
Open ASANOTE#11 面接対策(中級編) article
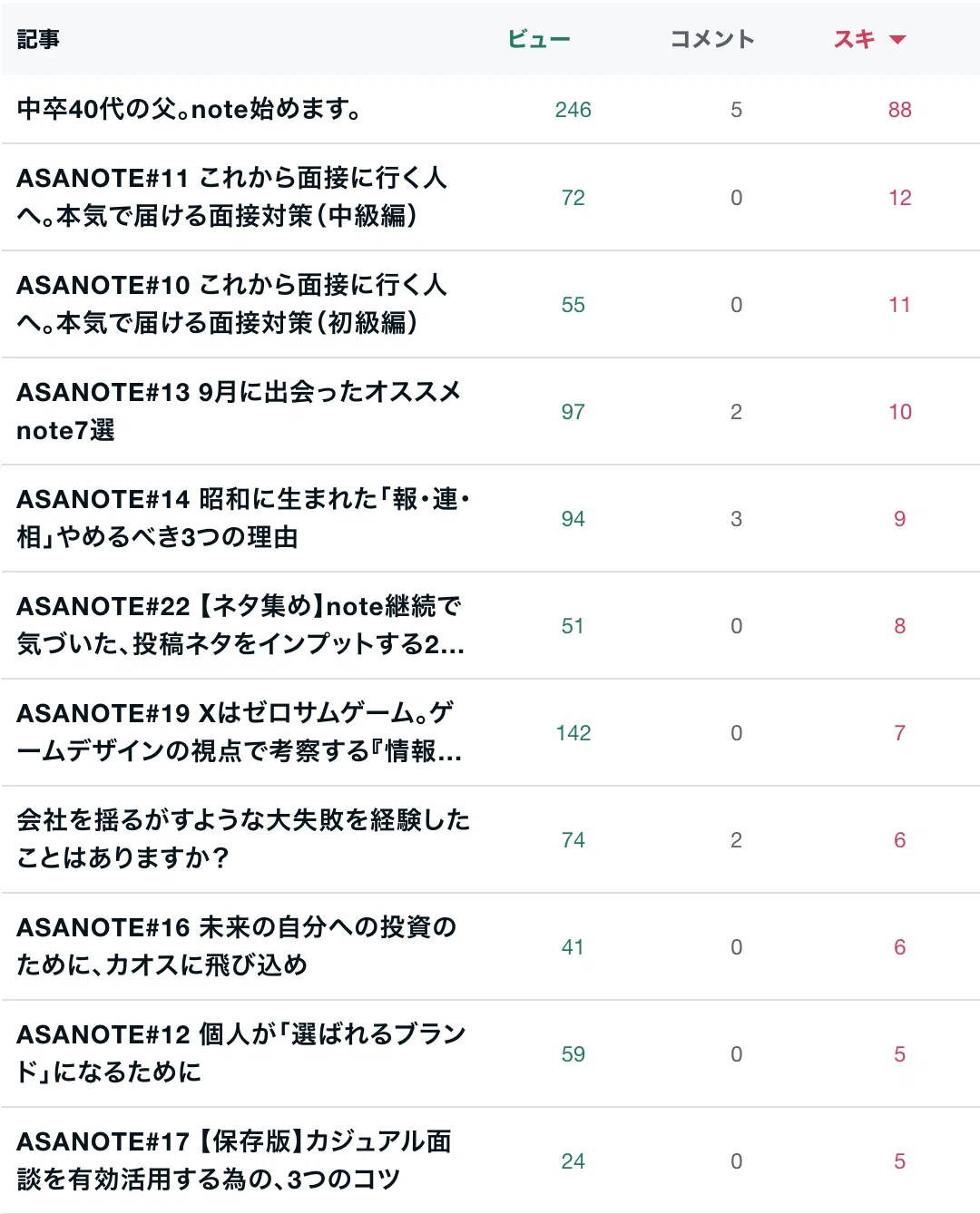click(x=231, y=197)
